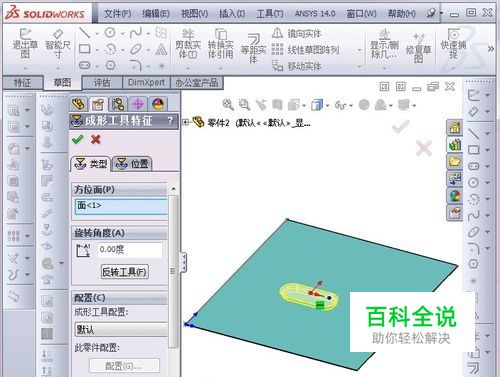
Task: Click Zoom to Area in view toolbar
Action: 244,105
